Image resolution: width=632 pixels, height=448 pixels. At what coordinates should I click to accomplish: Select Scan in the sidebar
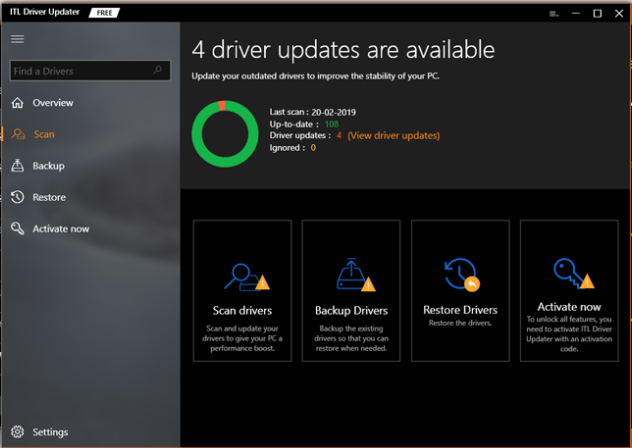(44, 134)
